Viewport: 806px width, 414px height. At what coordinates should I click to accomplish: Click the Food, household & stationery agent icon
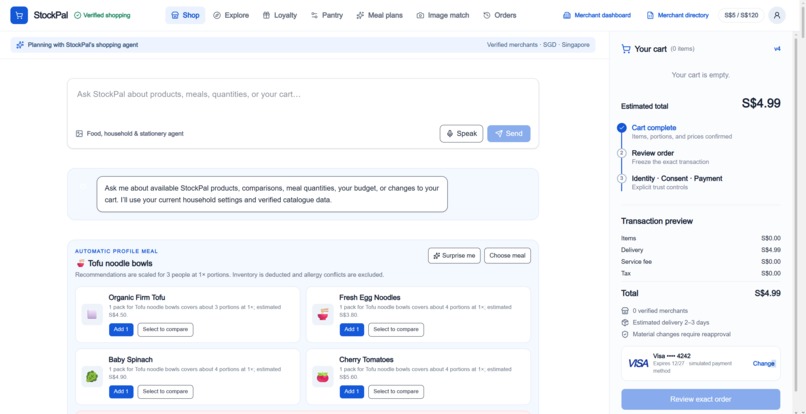pyautogui.click(x=79, y=134)
